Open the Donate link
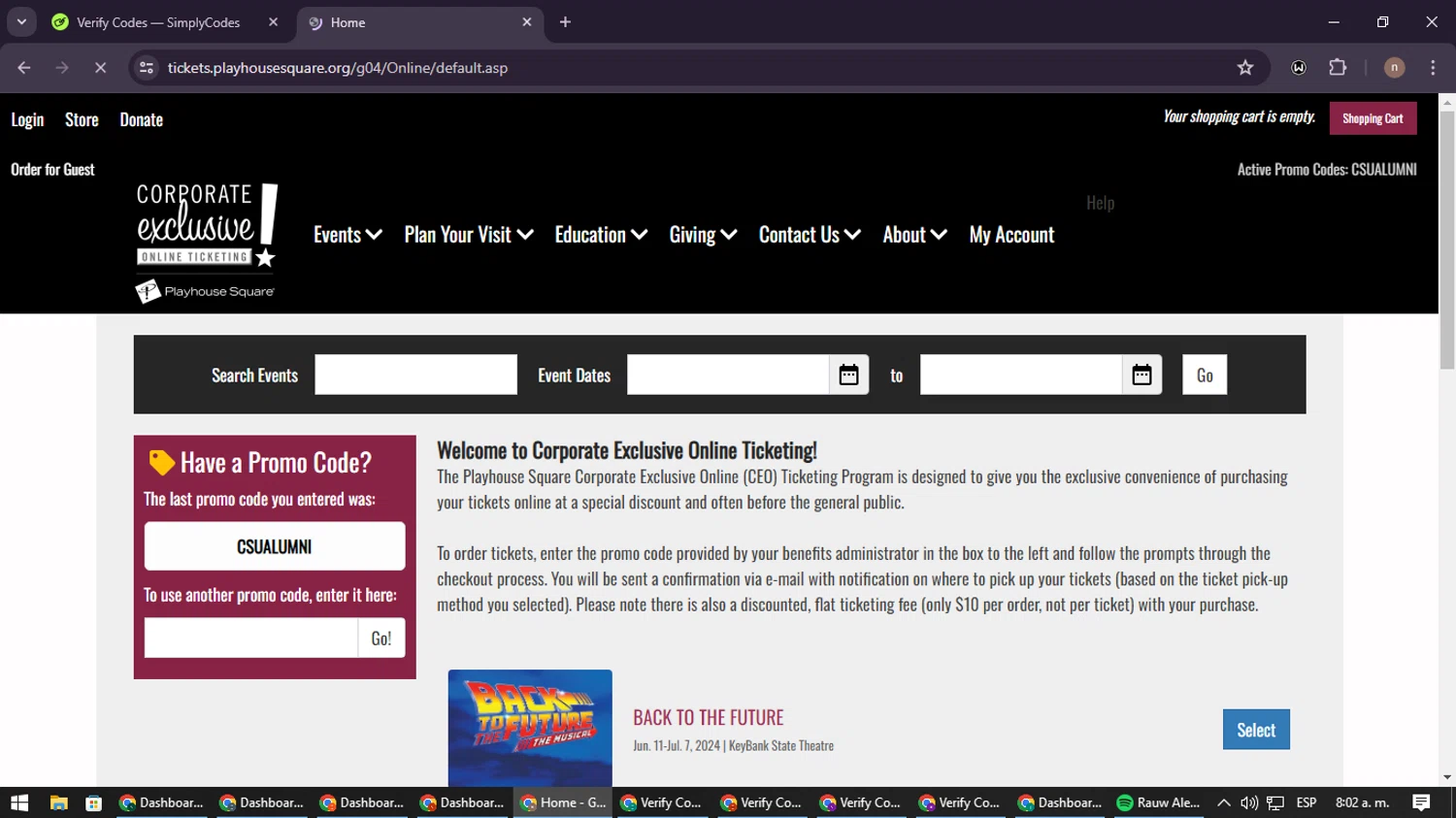Image resolution: width=1456 pixels, height=818 pixels. (141, 119)
